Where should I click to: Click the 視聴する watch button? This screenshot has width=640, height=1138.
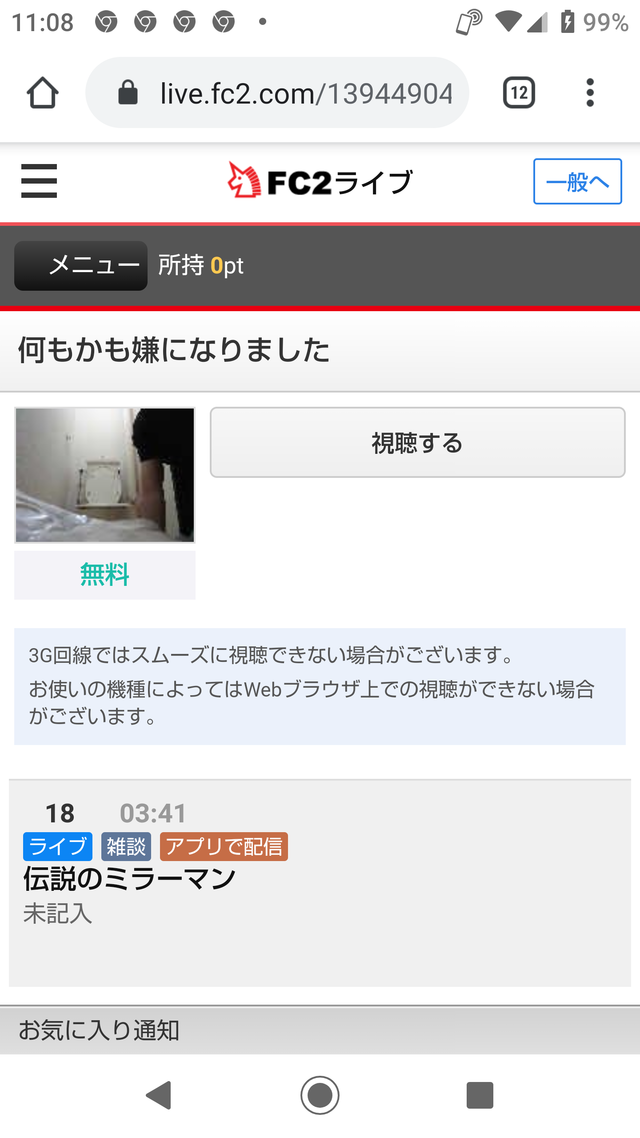coord(418,443)
